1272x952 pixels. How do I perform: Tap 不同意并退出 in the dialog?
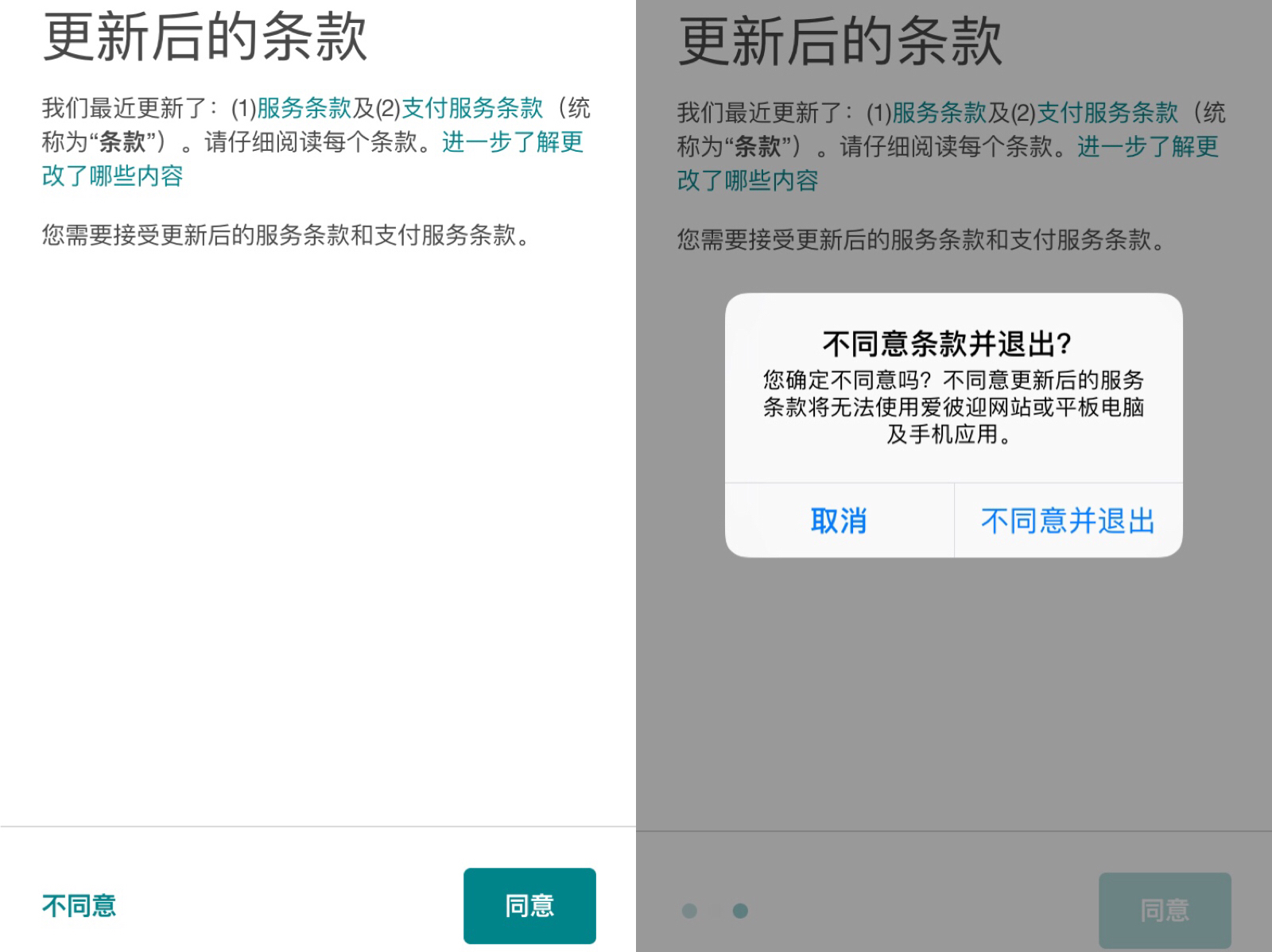1068,521
